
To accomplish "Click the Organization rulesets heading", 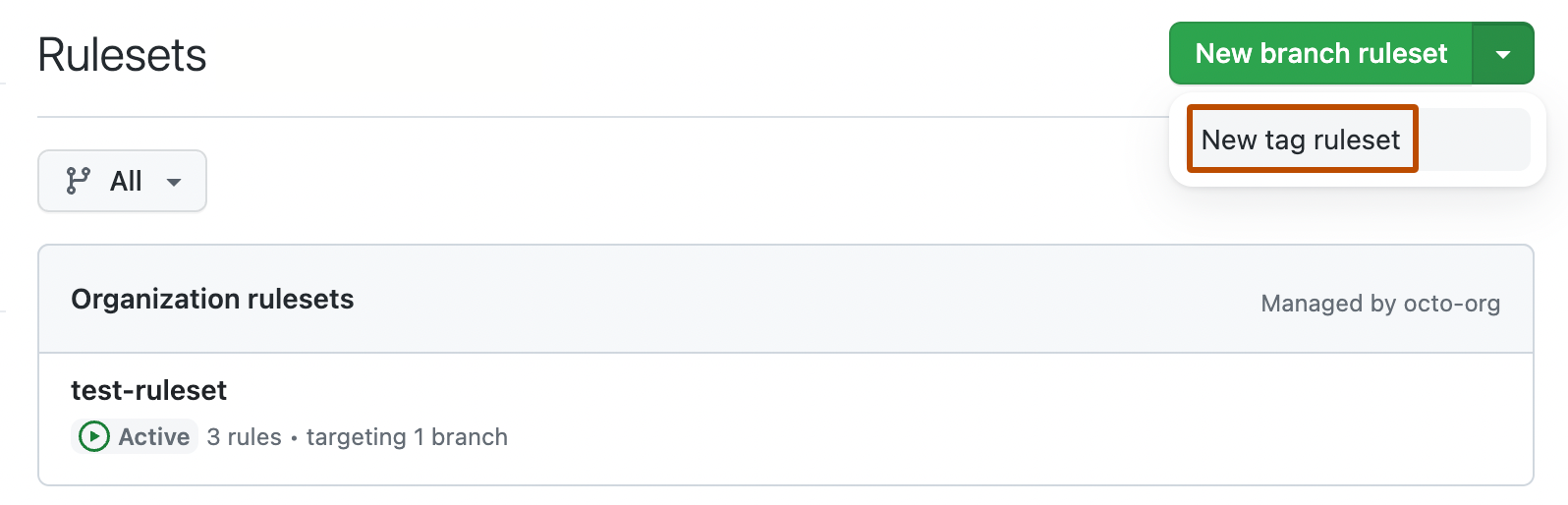I will pos(212,299).
